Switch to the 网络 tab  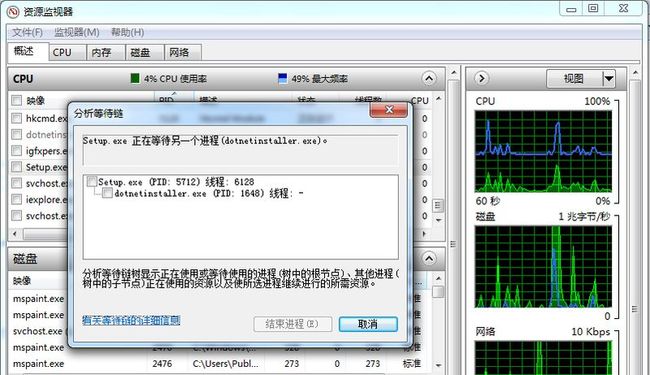(183, 53)
